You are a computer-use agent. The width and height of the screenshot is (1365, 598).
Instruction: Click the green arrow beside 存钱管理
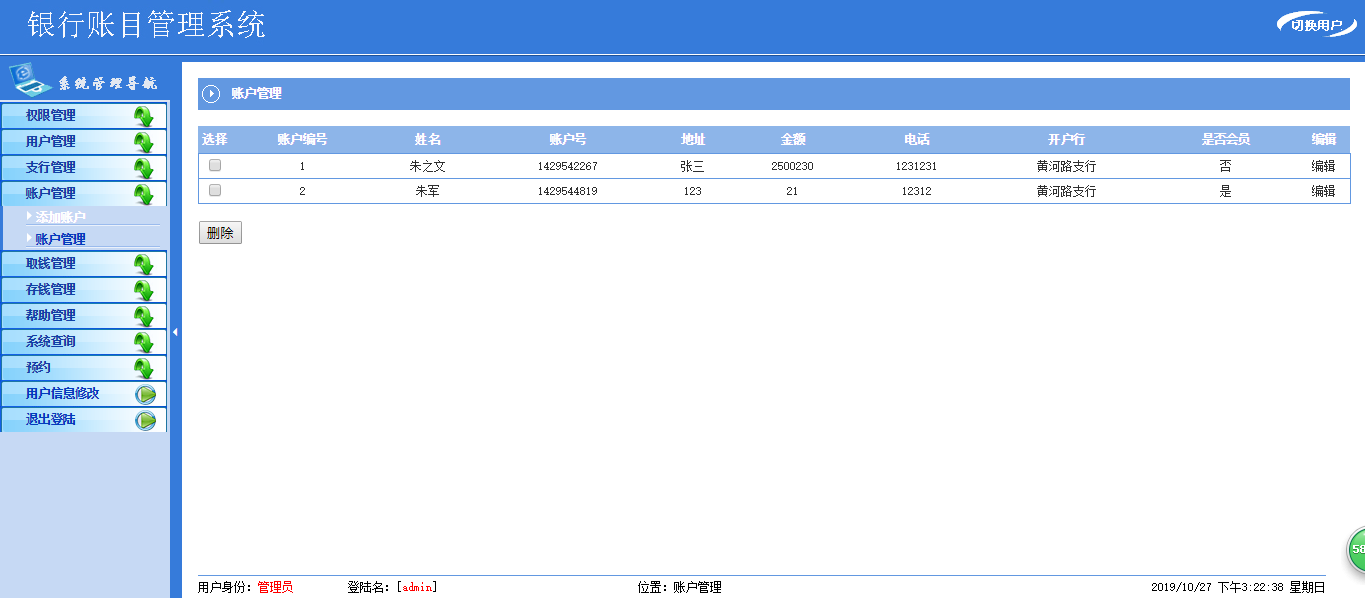pyautogui.click(x=144, y=290)
